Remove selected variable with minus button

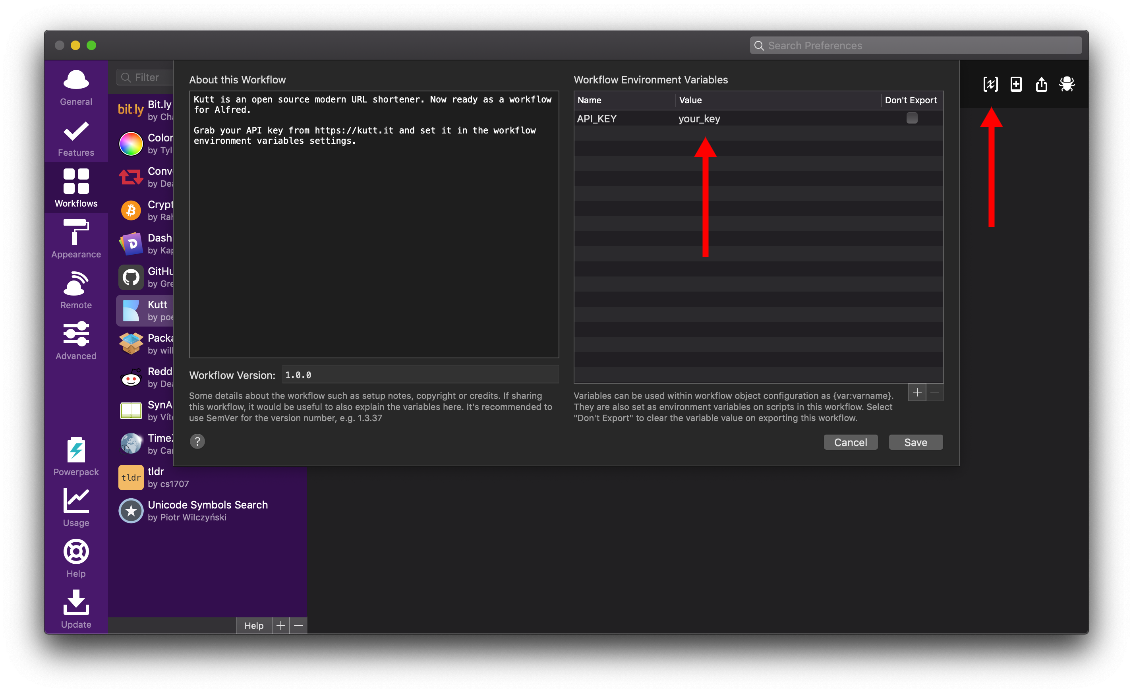tap(935, 392)
